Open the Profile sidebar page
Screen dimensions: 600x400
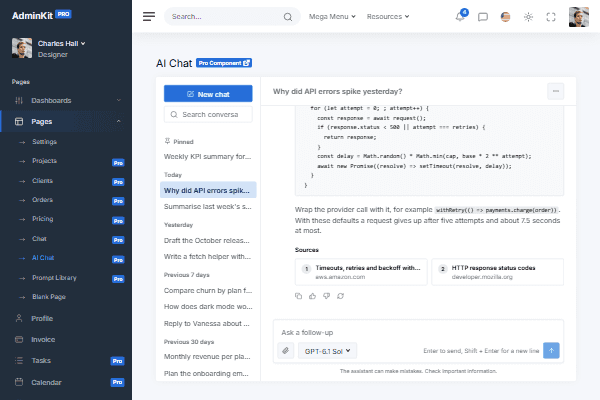pos(42,318)
